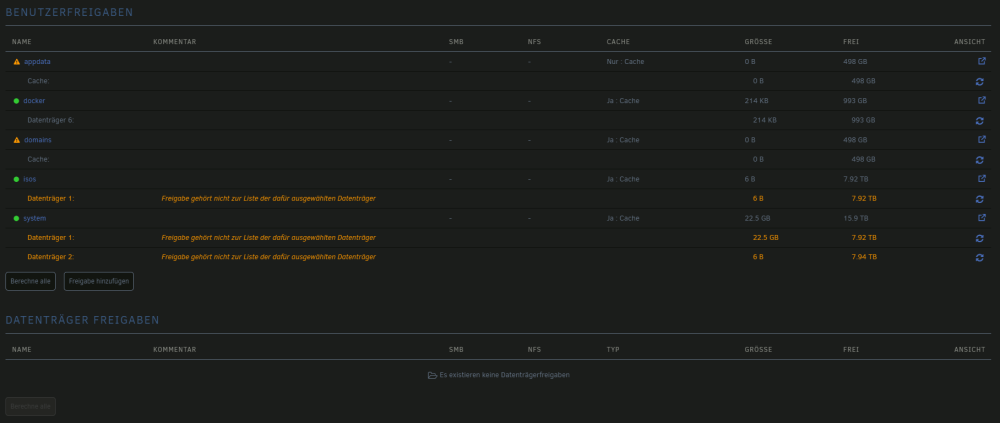Open the system share settings
This screenshot has width=1000, height=423.
[34, 218]
